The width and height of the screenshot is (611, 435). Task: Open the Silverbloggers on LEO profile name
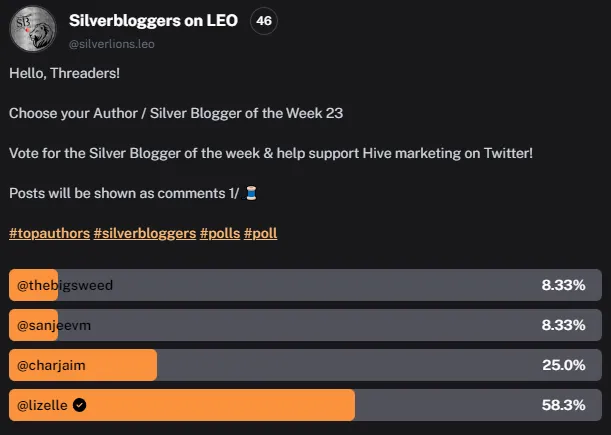coord(153,21)
